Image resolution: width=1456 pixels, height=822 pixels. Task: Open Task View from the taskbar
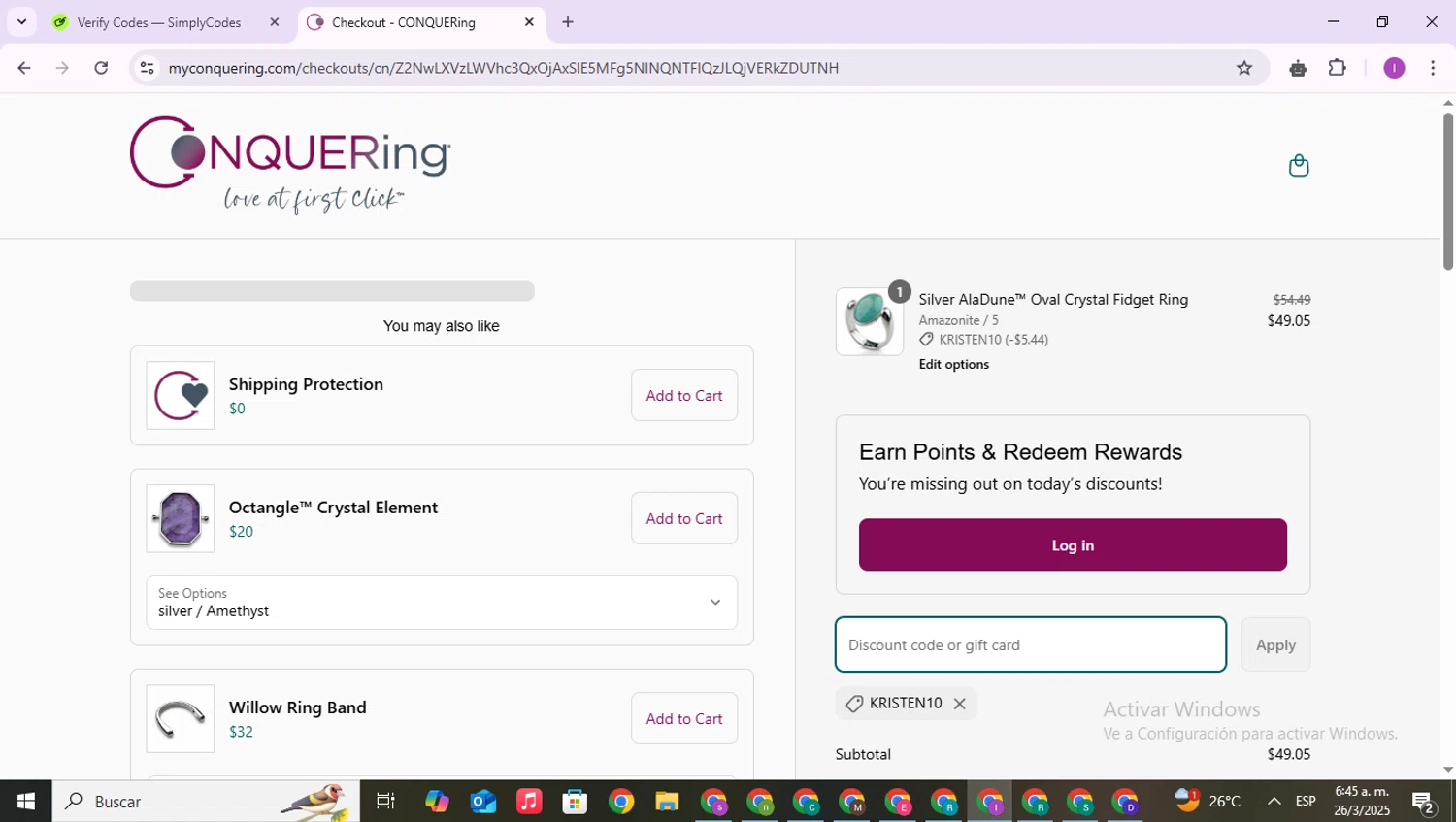click(385, 802)
